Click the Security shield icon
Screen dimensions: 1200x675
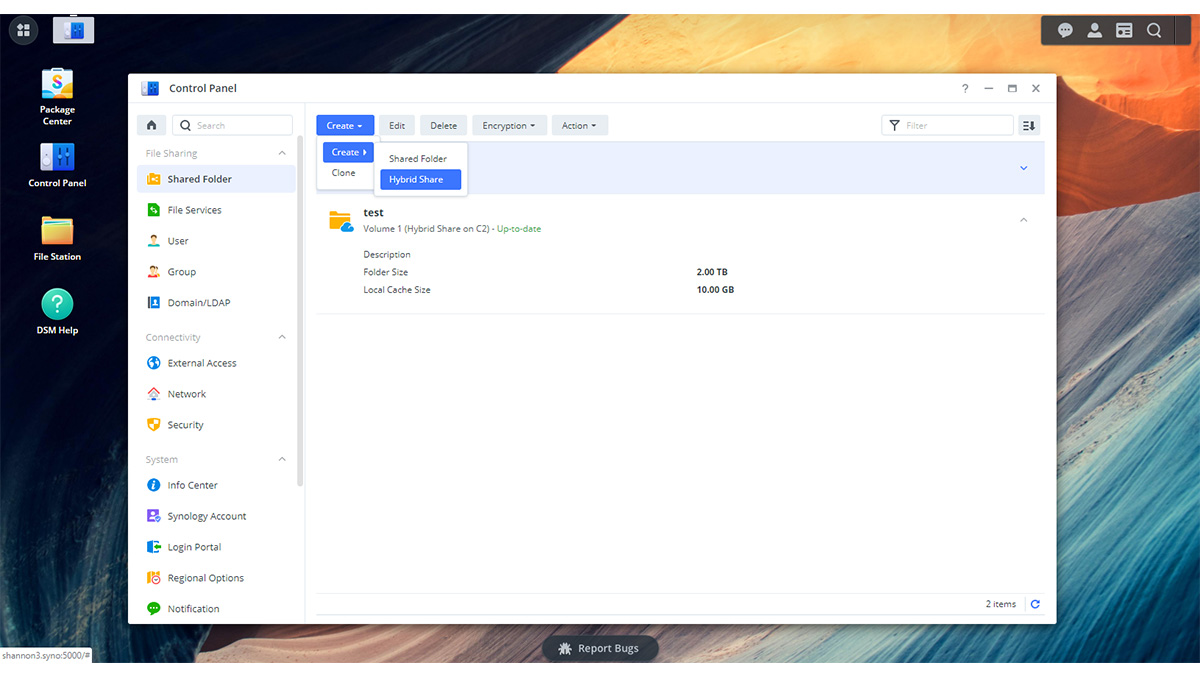click(x=153, y=425)
